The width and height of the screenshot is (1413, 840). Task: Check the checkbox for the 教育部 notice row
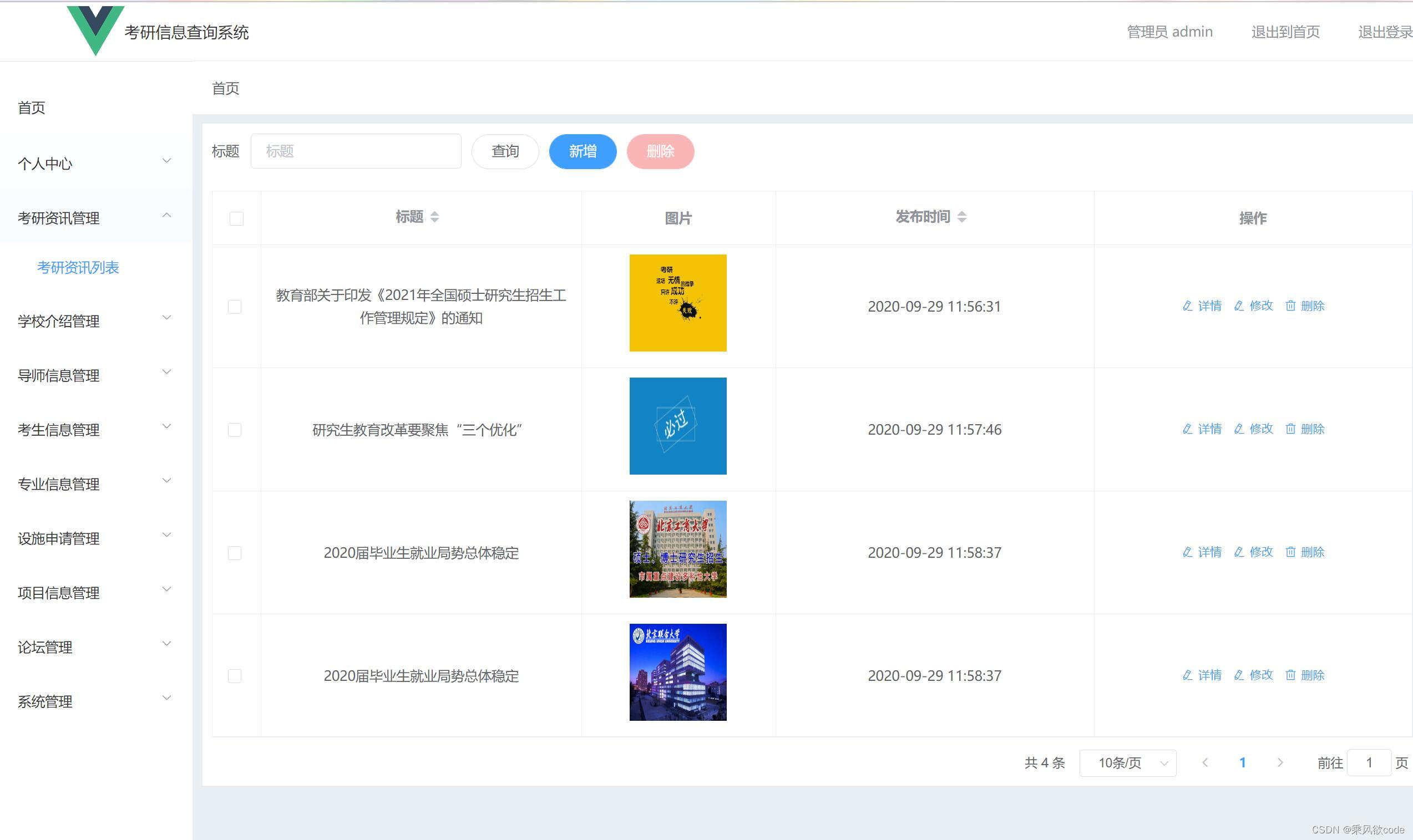[235, 306]
